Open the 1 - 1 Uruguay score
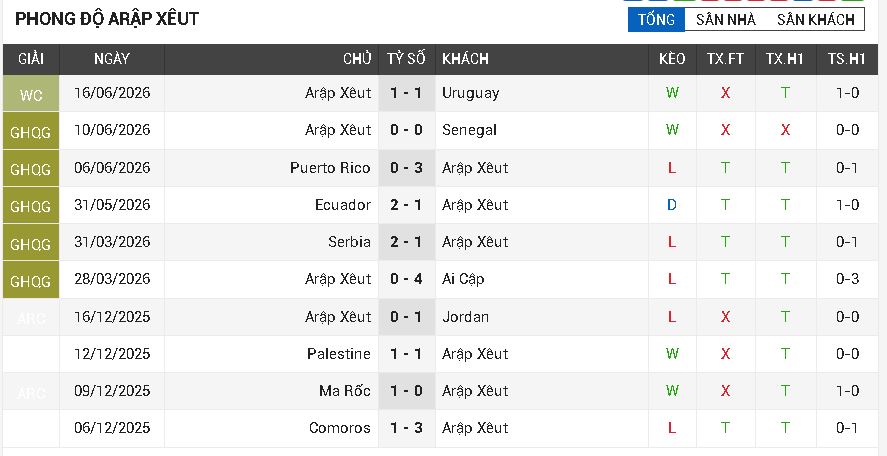This screenshot has height=456, width=887. [x=406, y=93]
